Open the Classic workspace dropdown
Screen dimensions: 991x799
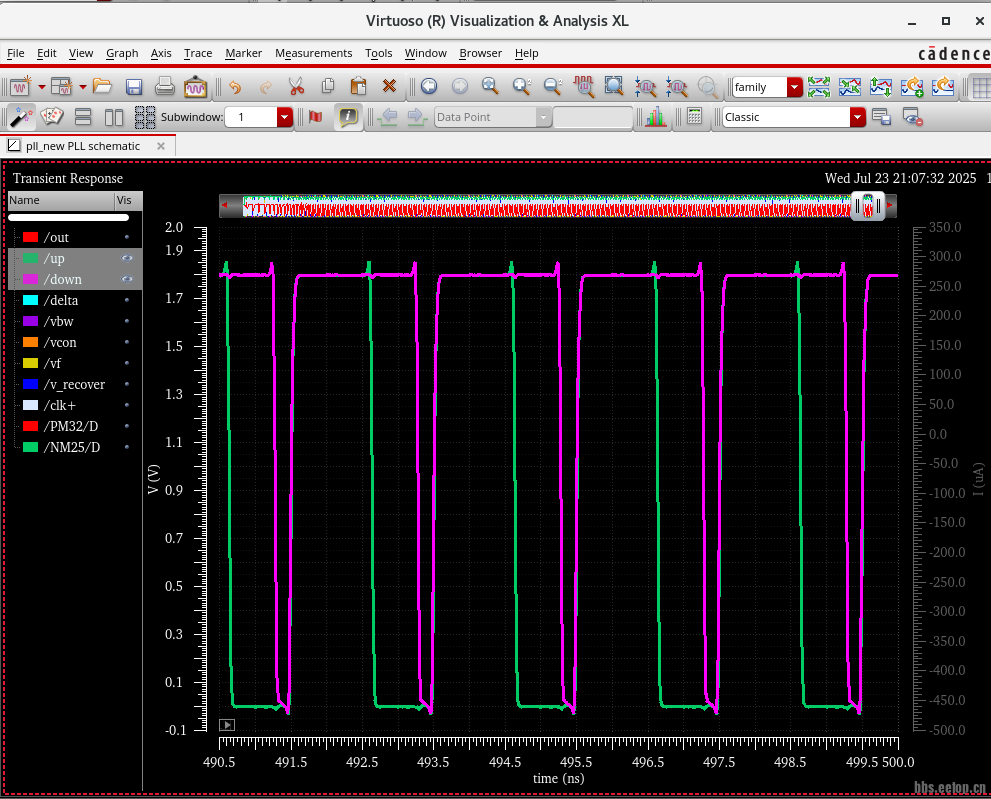857,117
